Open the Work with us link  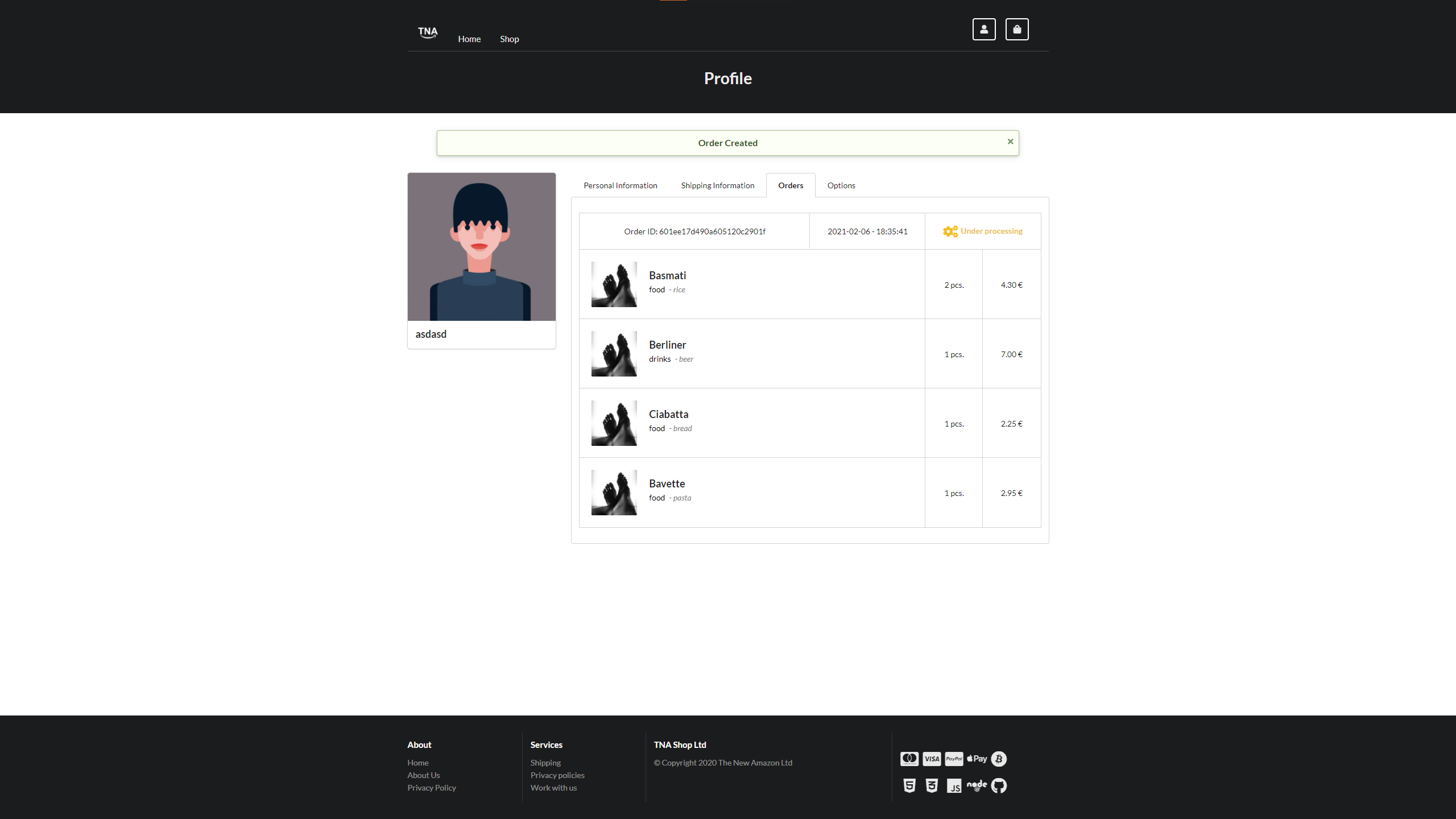[553, 788]
